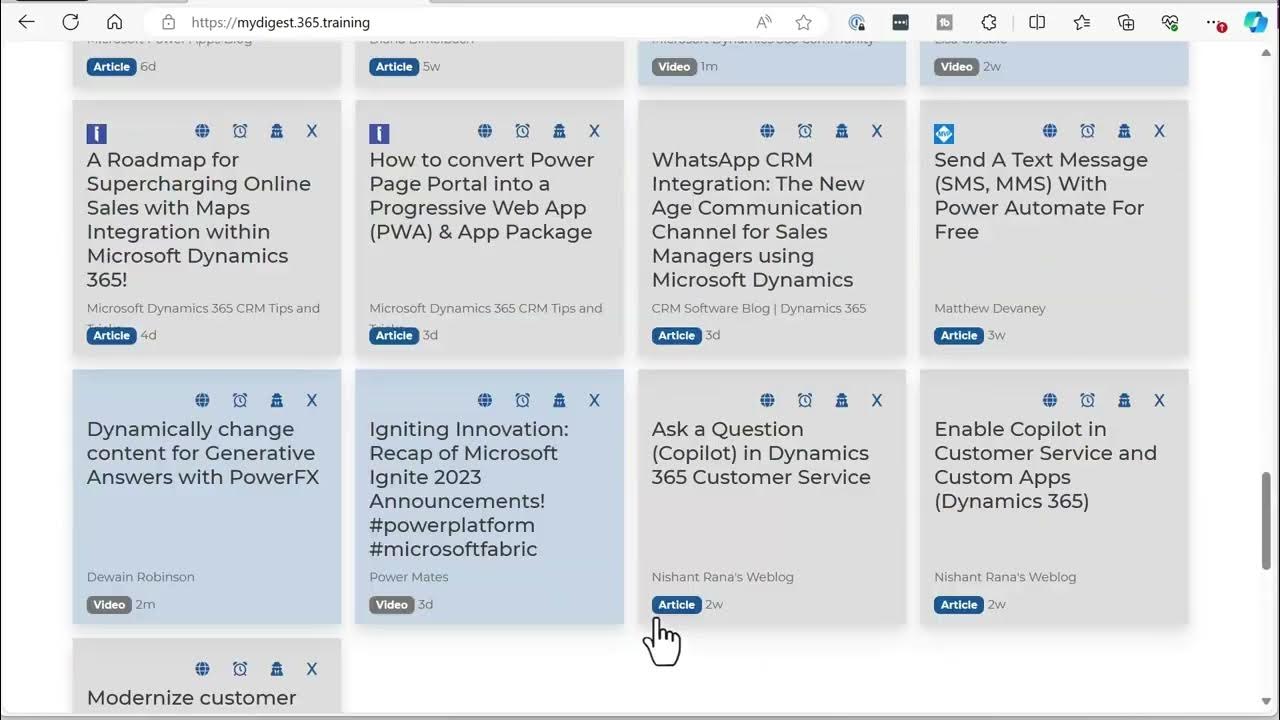Open the Edge Copilot sidebar icon
The height and width of the screenshot is (720, 1280).
point(1255,22)
